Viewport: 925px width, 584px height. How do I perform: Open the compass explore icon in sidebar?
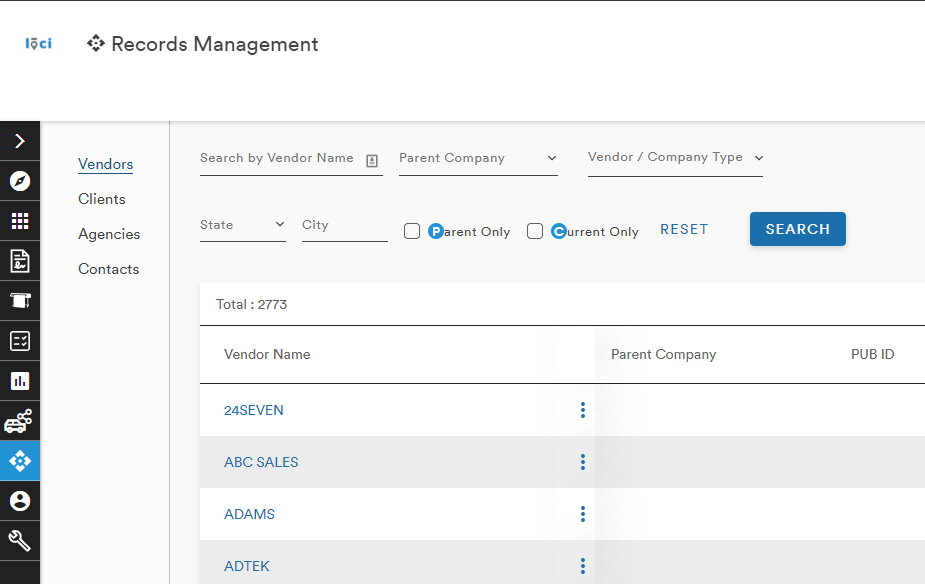(x=19, y=181)
